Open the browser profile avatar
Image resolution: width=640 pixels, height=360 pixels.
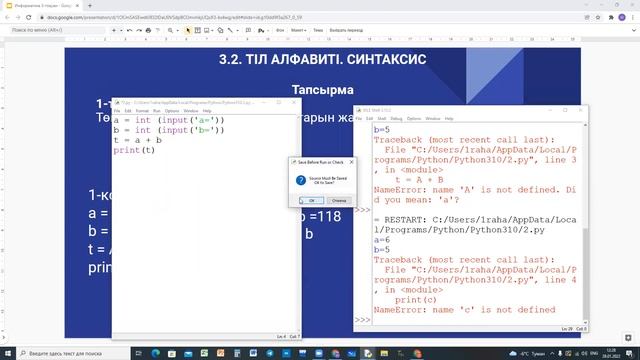622,18
